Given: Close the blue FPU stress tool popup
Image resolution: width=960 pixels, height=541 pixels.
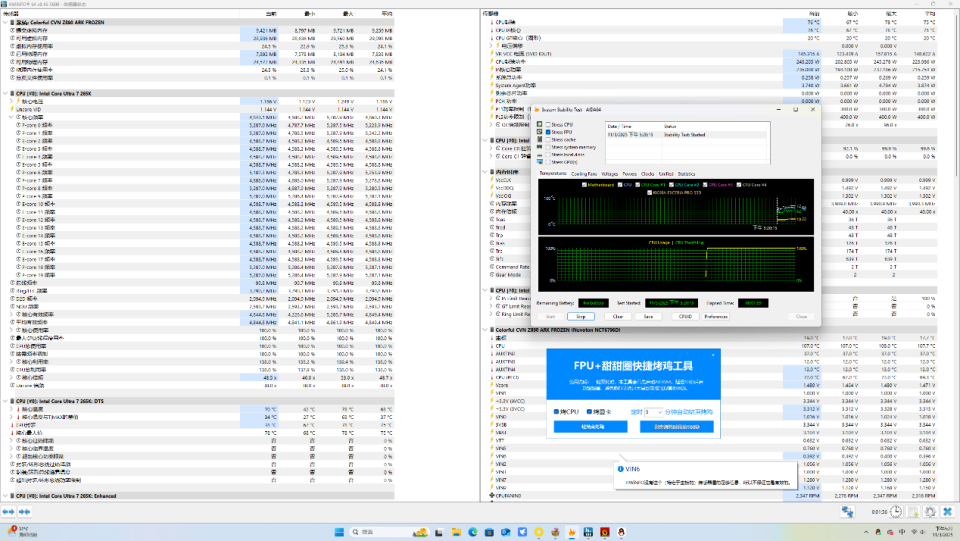Looking at the screenshot, I should click(711, 356).
